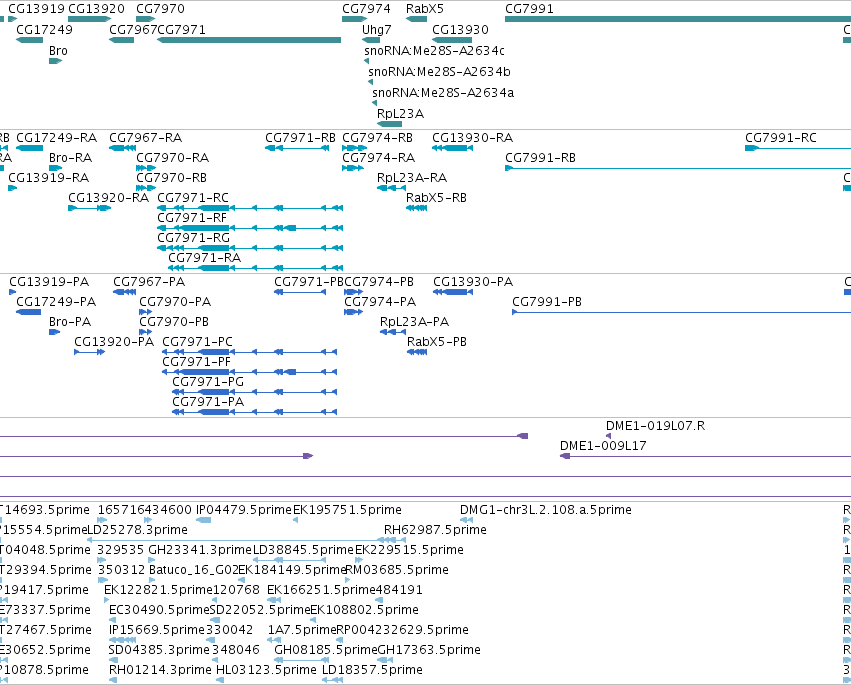This screenshot has width=851, height=685.
Task: Click EST Batuco_16_G02 label
Action: [x=194, y=570]
